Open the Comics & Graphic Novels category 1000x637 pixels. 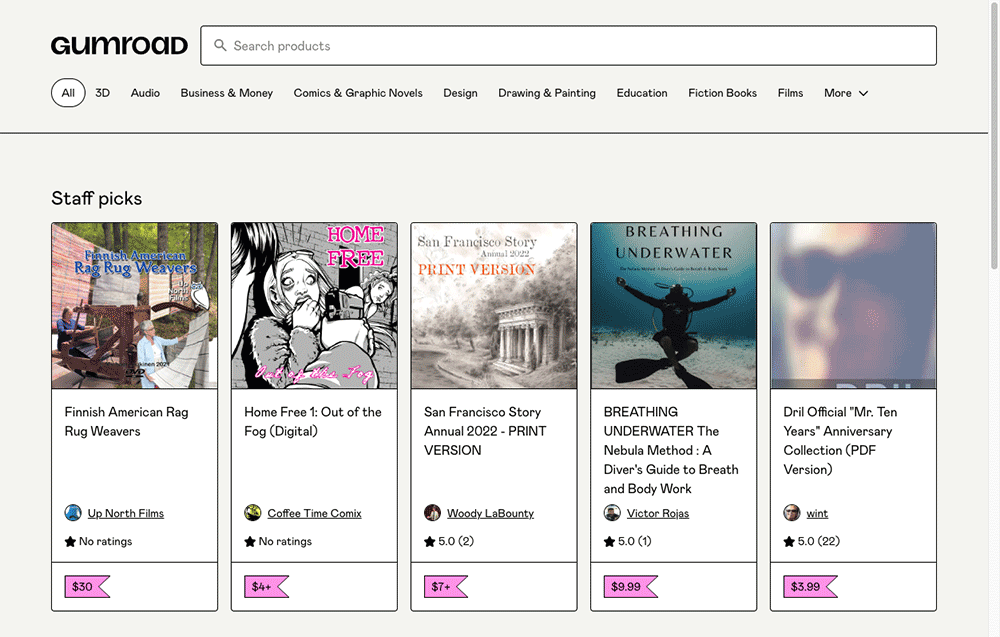pos(358,93)
